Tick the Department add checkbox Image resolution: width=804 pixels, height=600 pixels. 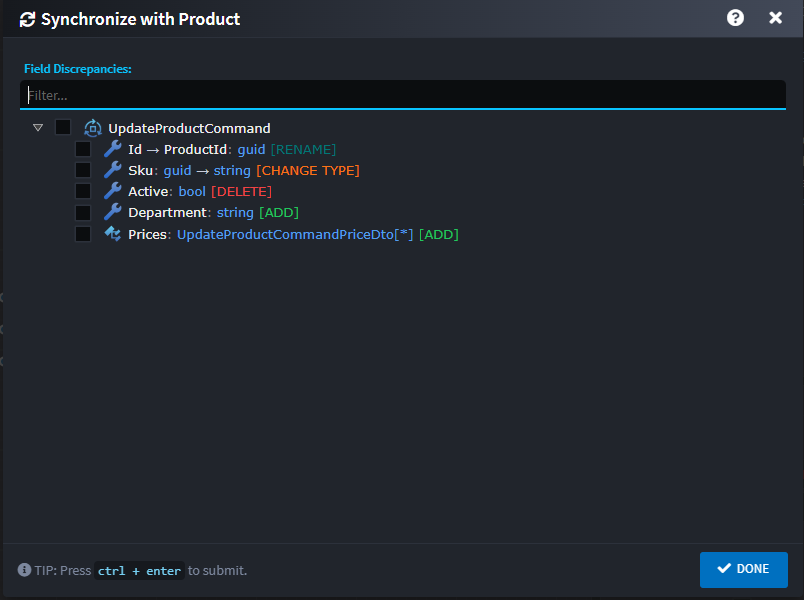coord(83,212)
